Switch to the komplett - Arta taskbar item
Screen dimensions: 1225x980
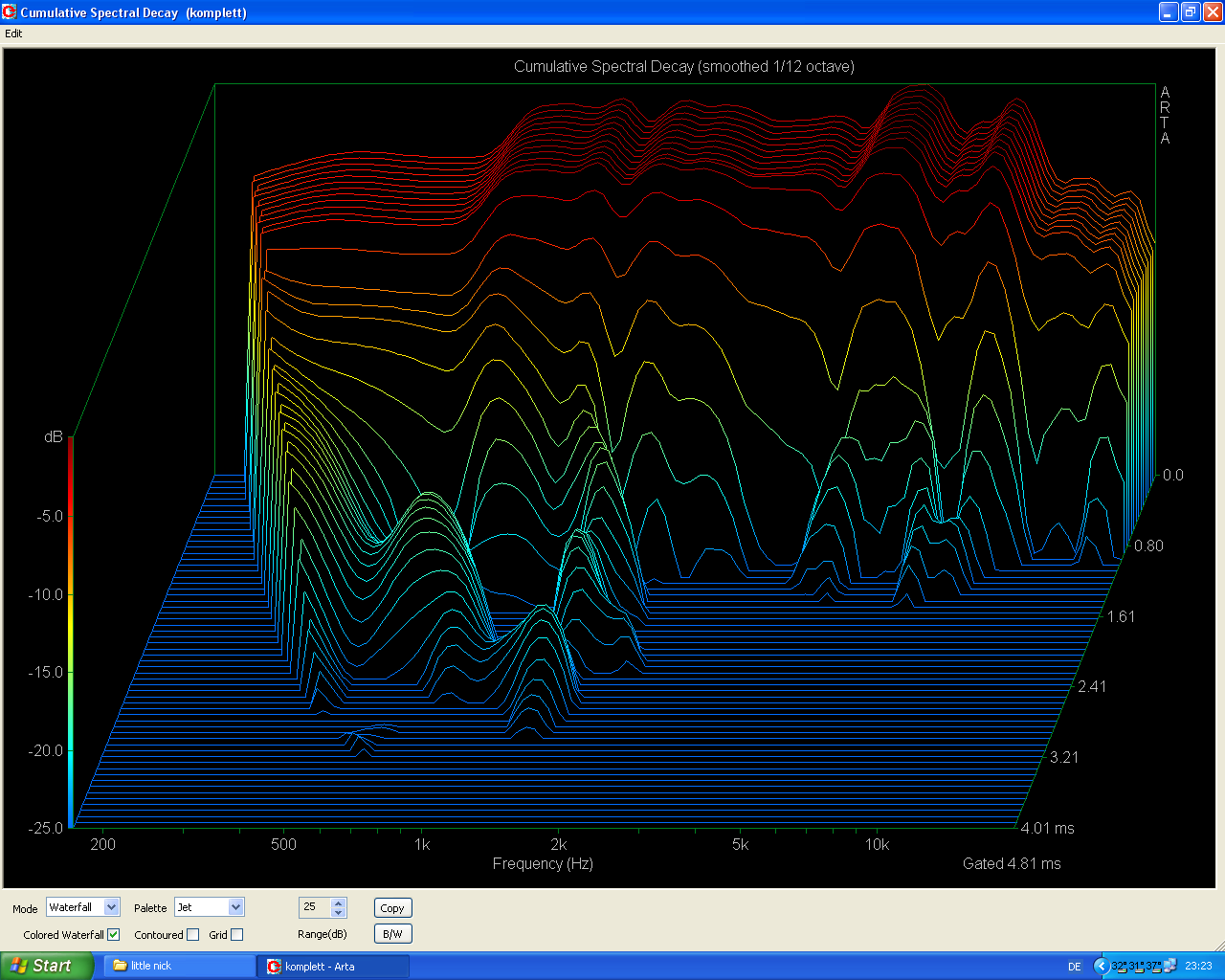333,967
